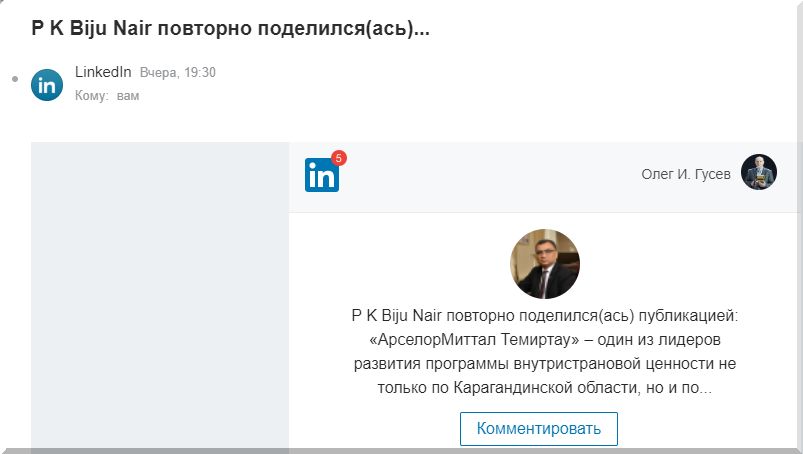Viewport: 803px width, 454px height.
Task: Click the gray bar at the bottom edge
Action: (x=402, y=451)
